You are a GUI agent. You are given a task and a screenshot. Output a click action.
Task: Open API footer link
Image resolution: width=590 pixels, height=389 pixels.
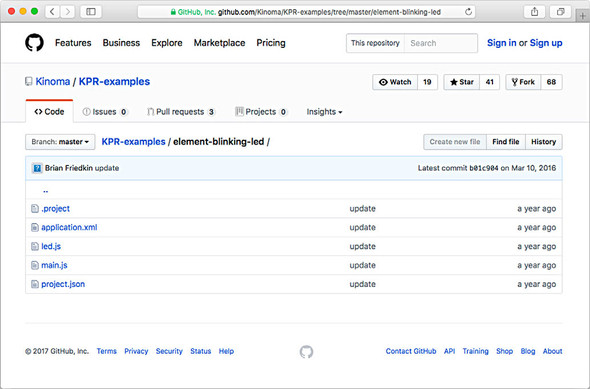(449, 351)
